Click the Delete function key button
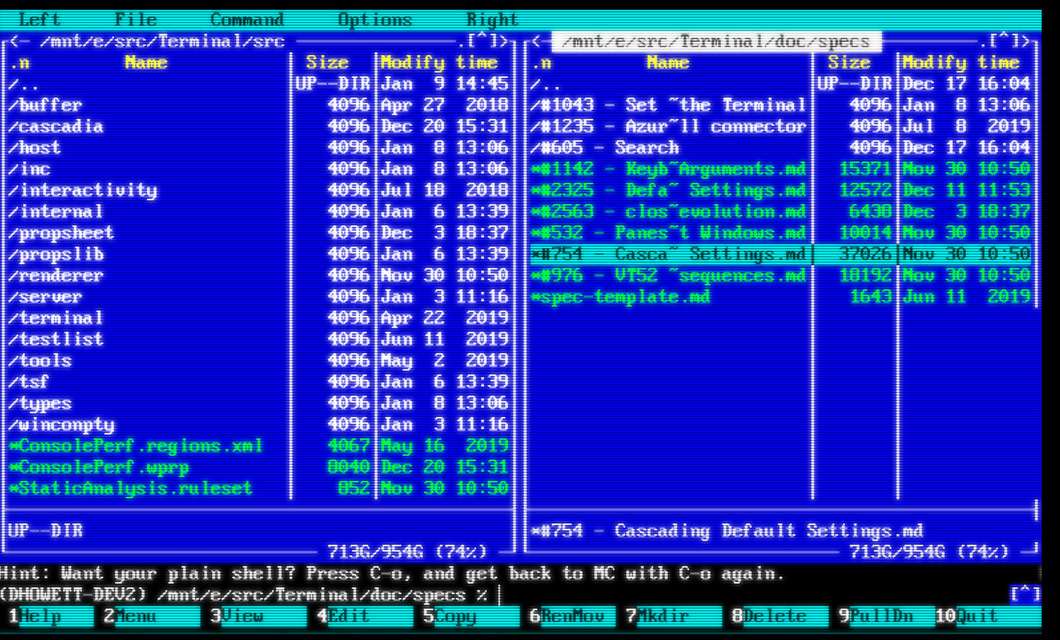 [x=774, y=617]
